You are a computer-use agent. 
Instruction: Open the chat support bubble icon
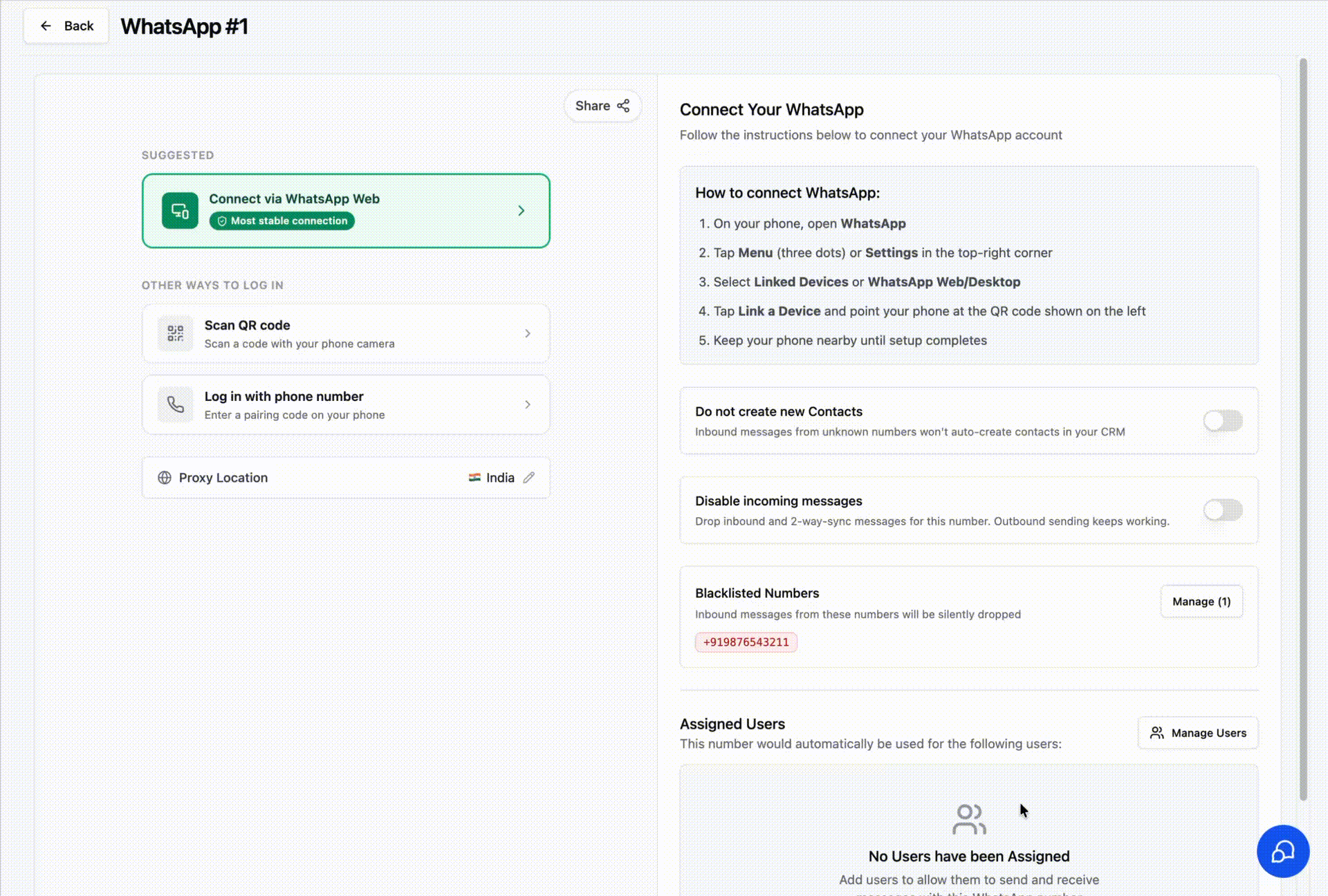pos(1283,851)
